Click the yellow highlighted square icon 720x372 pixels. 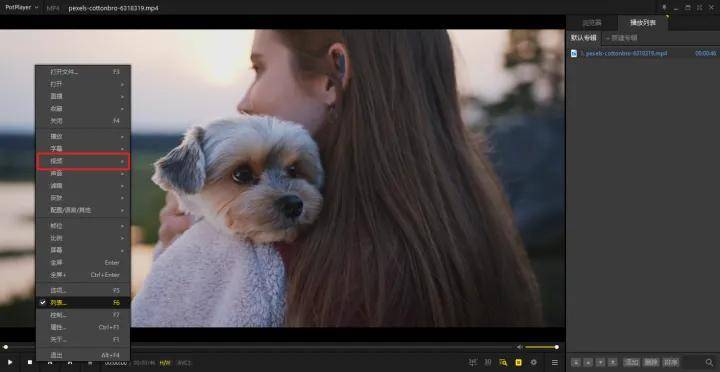pyautogui.click(x=518, y=362)
